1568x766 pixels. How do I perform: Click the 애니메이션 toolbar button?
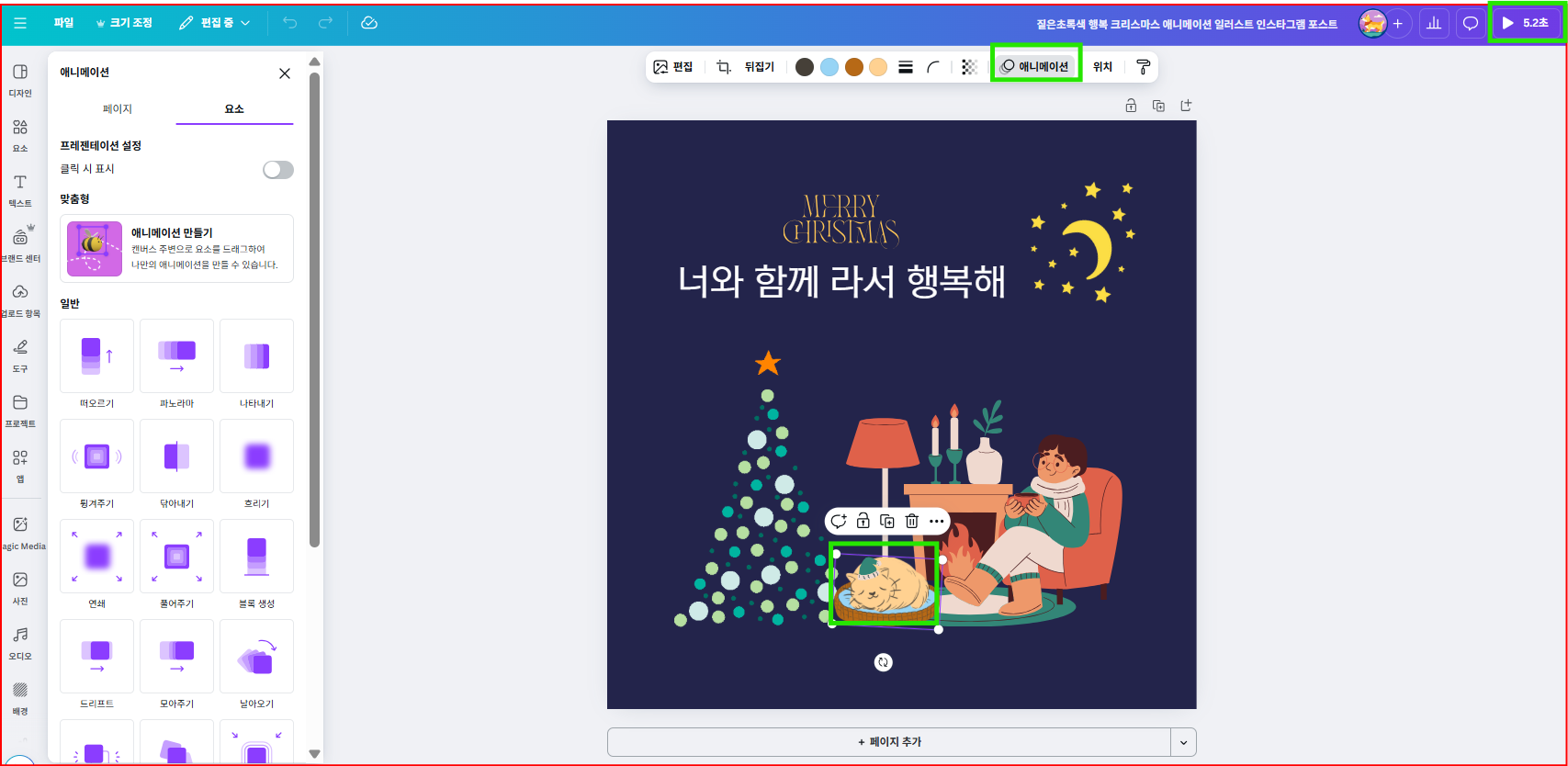coord(1035,66)
